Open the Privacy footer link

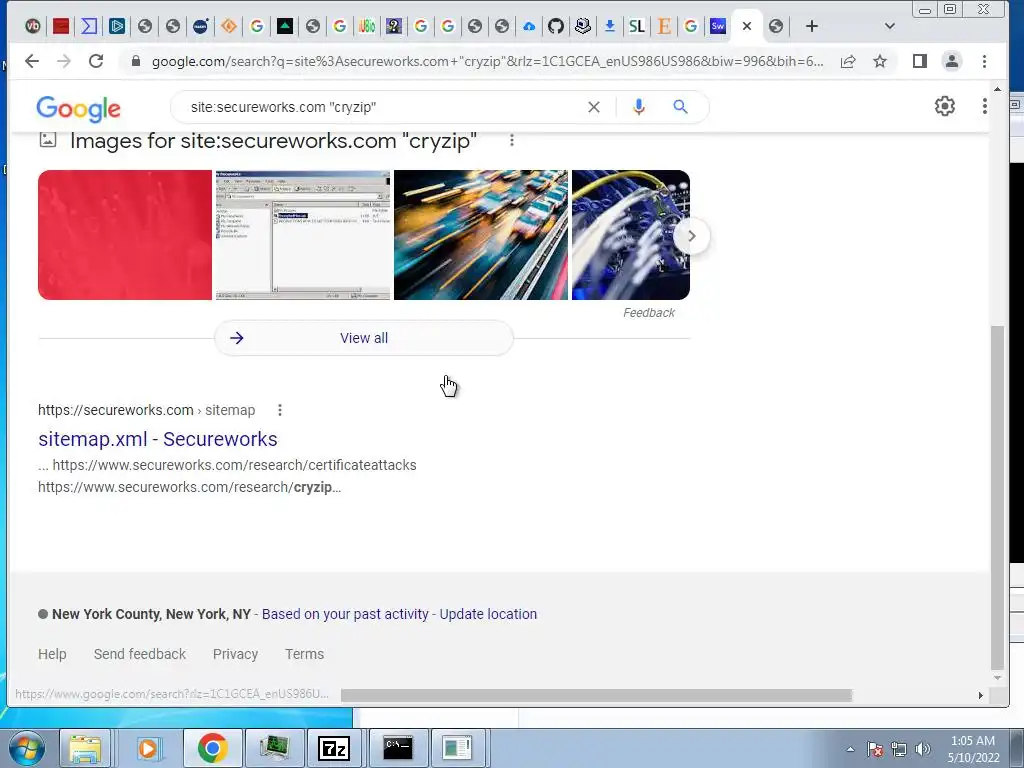(x=235, y=654)
